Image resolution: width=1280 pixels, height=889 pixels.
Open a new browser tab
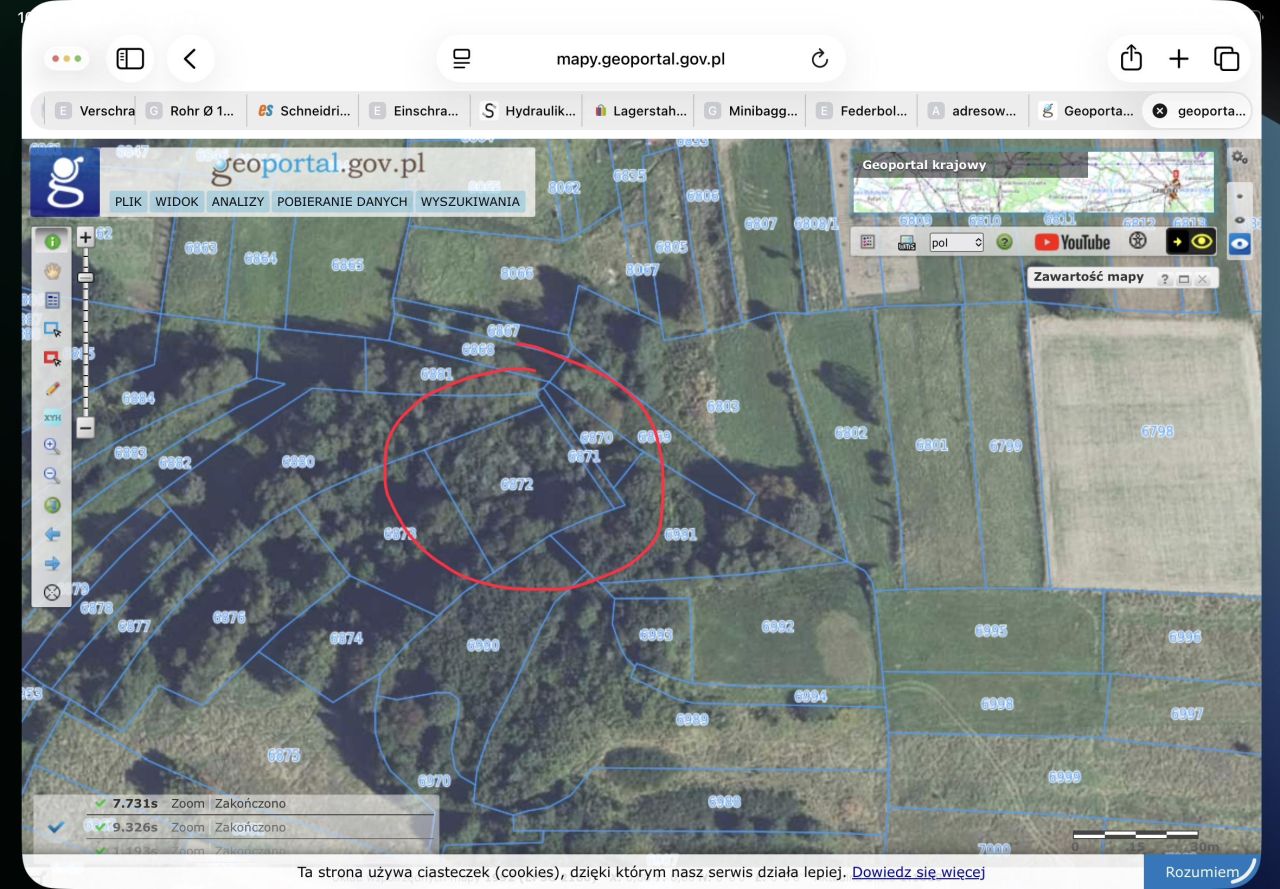pos(1179,59)
